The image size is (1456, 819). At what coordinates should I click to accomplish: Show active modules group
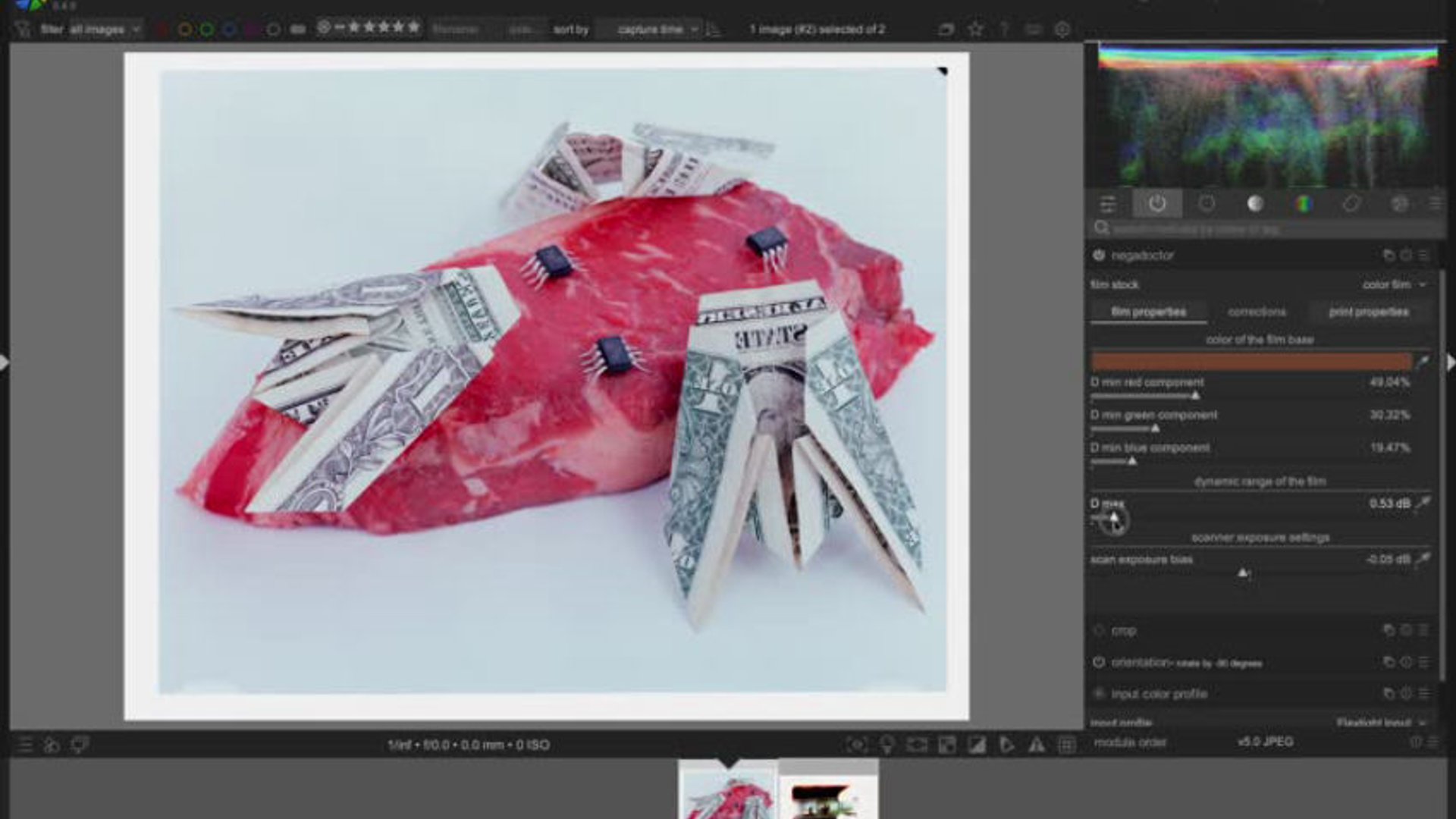coord(1156,203)
